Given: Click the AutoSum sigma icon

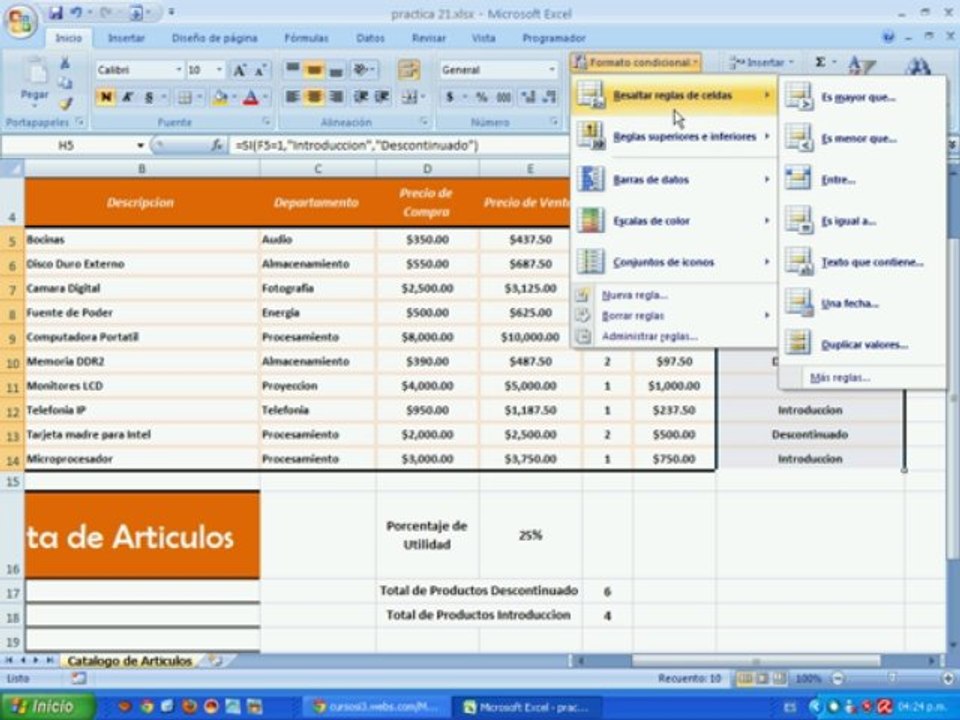Looking at the screenshot, I should pyautogui.click(x=820, y=62).
